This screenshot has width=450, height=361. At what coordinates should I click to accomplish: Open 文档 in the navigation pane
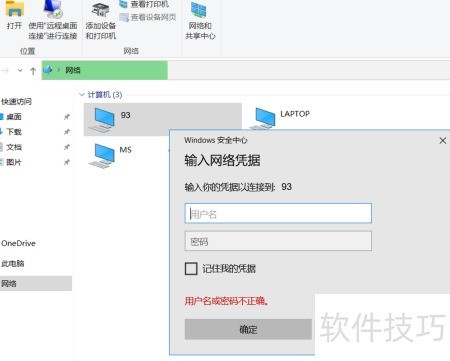tap(14, 147)
